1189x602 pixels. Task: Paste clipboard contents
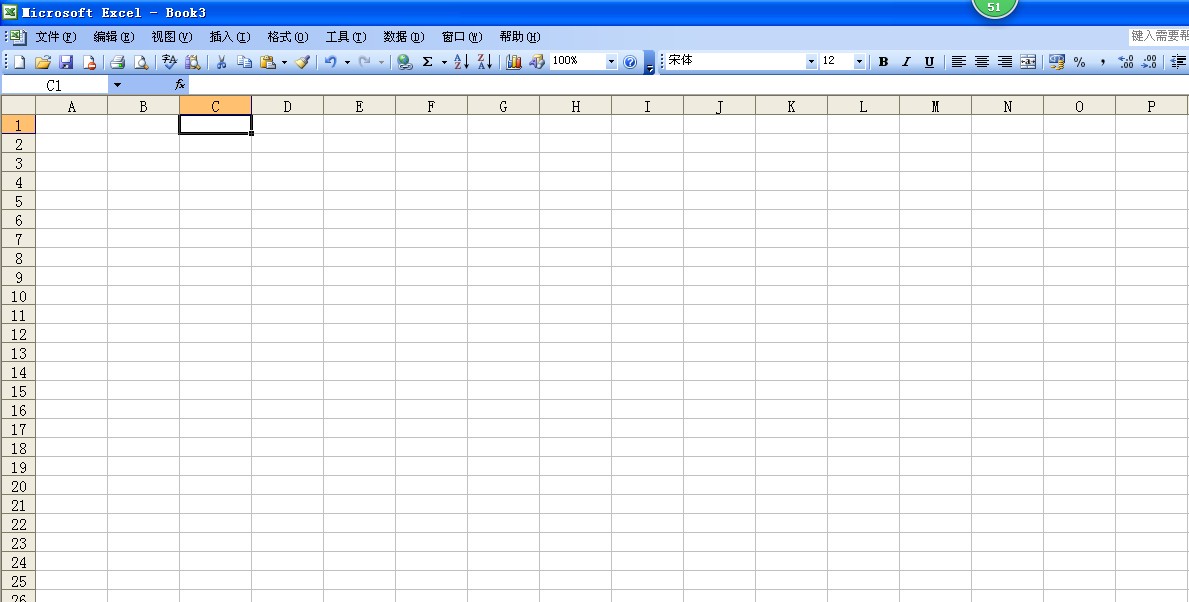[x=268, y=62]
